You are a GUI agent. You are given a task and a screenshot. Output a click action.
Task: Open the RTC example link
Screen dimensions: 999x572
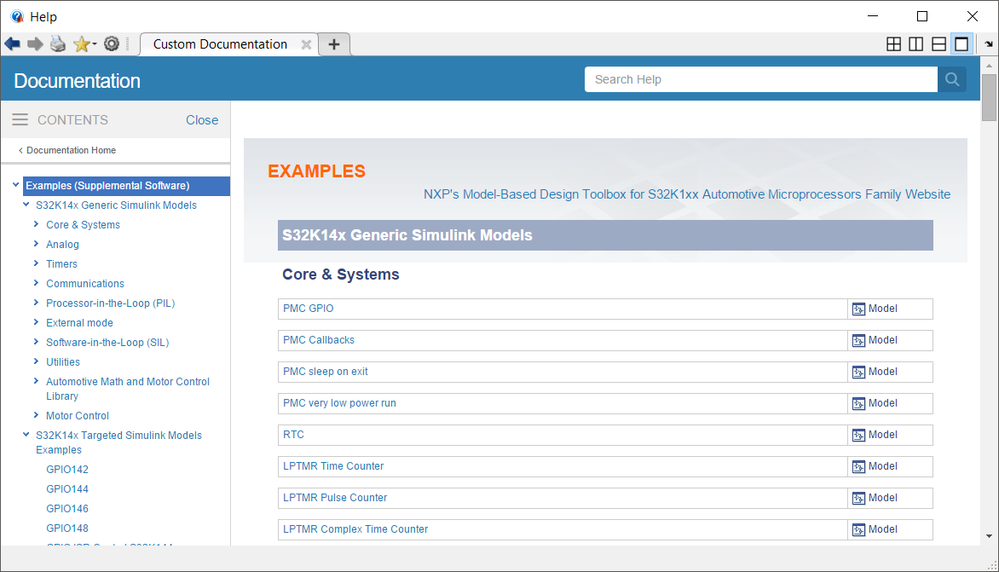pos(294,434)
